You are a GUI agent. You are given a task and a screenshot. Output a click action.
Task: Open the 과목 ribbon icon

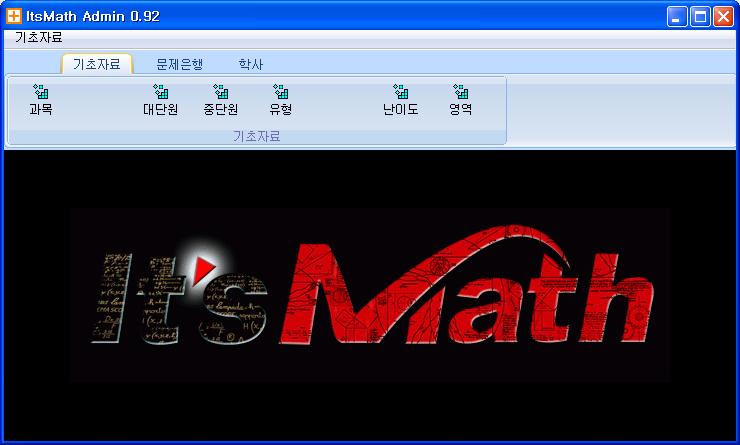(41, 100)
